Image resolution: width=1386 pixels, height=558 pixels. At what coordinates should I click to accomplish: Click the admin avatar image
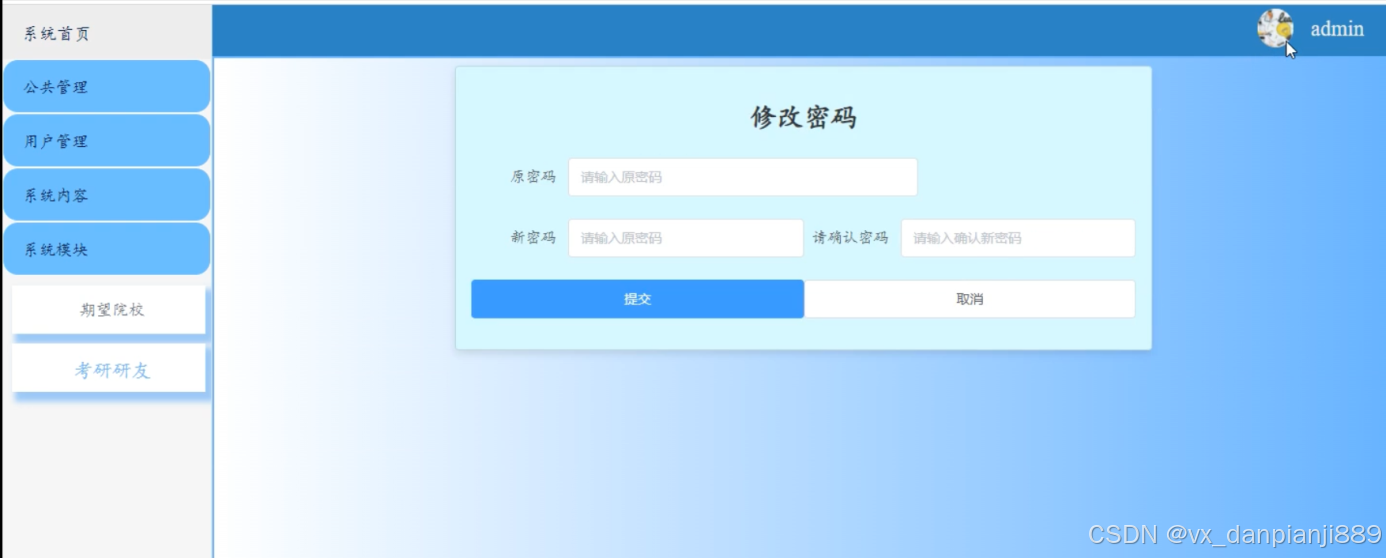pyautogui.click(x=1275, y=28)
